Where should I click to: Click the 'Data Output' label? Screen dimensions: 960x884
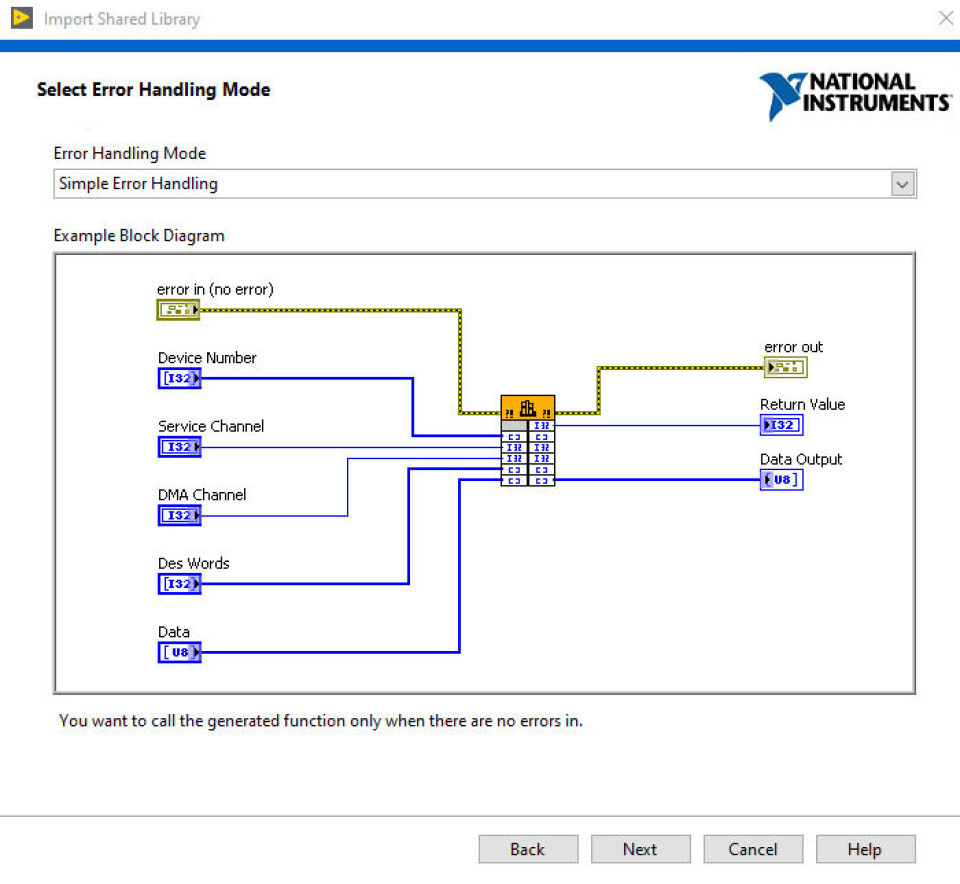801,459
